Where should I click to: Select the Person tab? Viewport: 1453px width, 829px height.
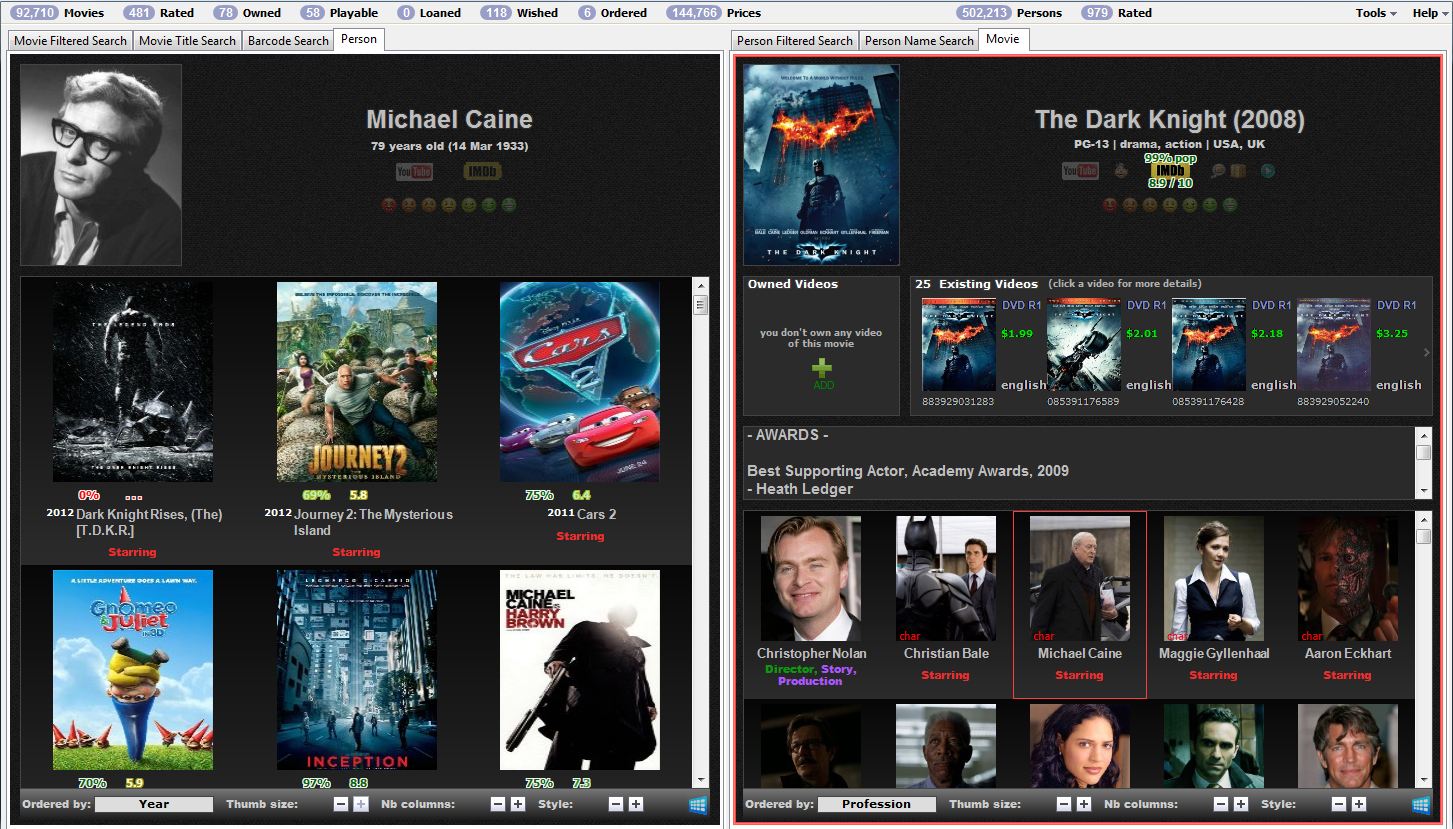coord(359,39)
